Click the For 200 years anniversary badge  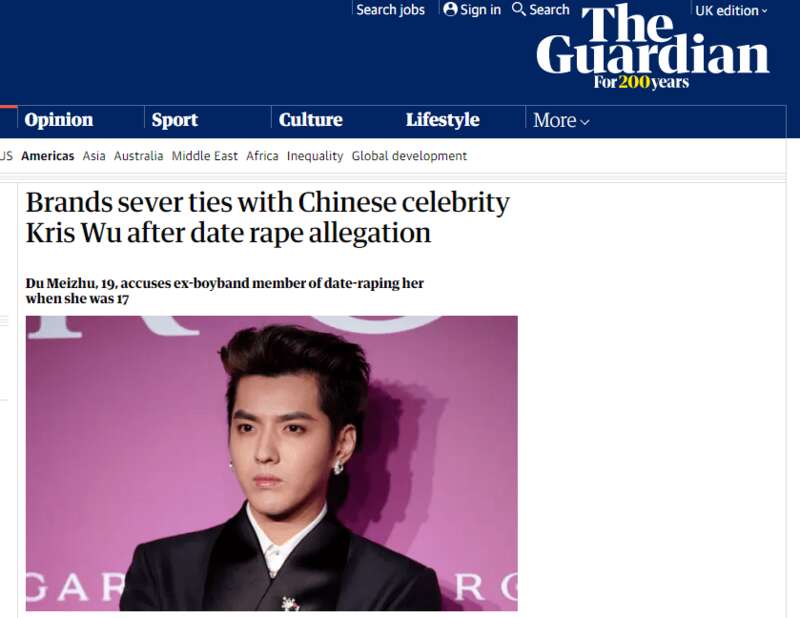(x=641, y=82)
